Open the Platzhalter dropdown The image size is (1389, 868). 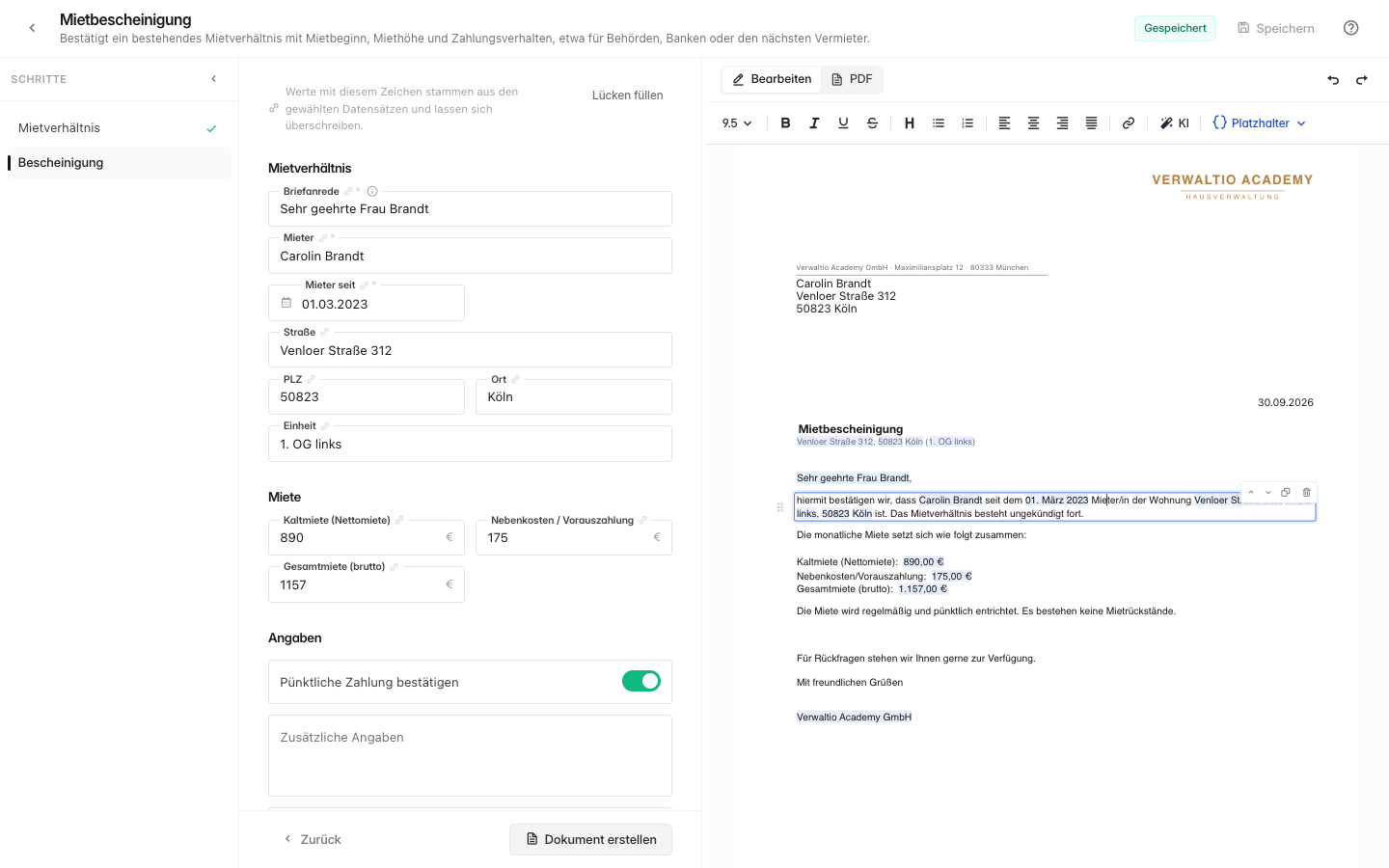1259,123
